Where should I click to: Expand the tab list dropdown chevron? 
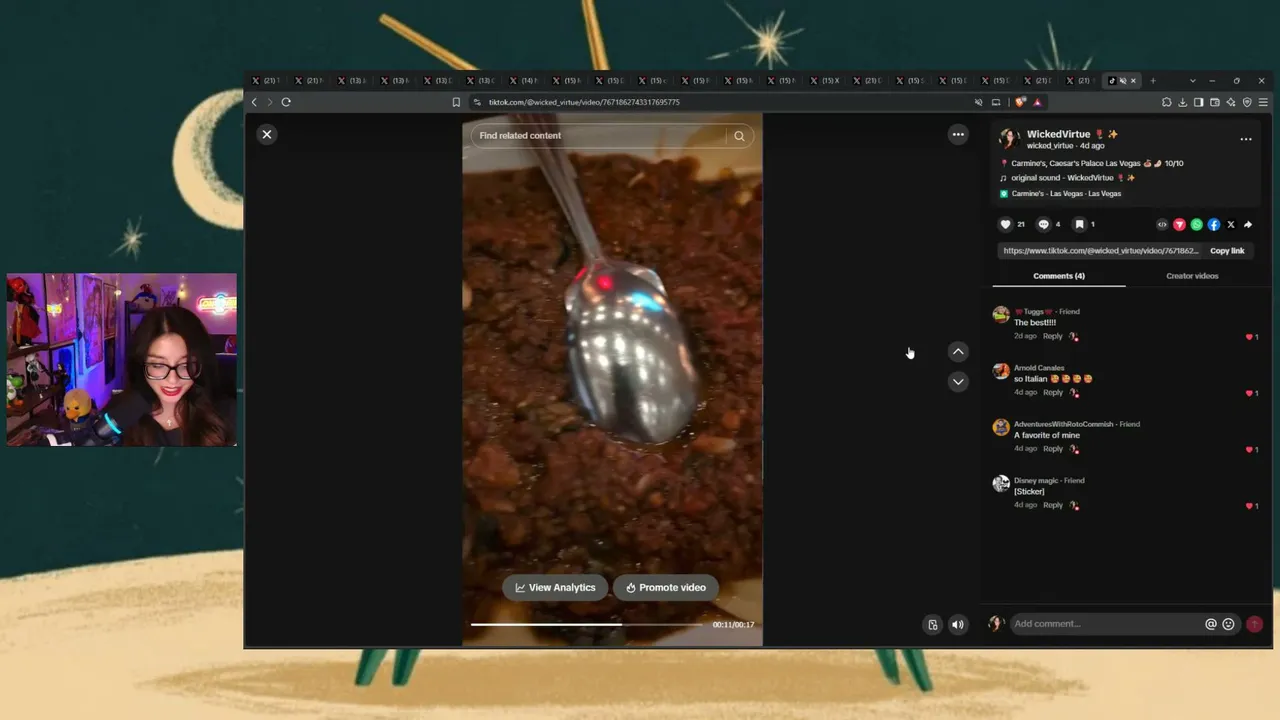(1192, 81)
